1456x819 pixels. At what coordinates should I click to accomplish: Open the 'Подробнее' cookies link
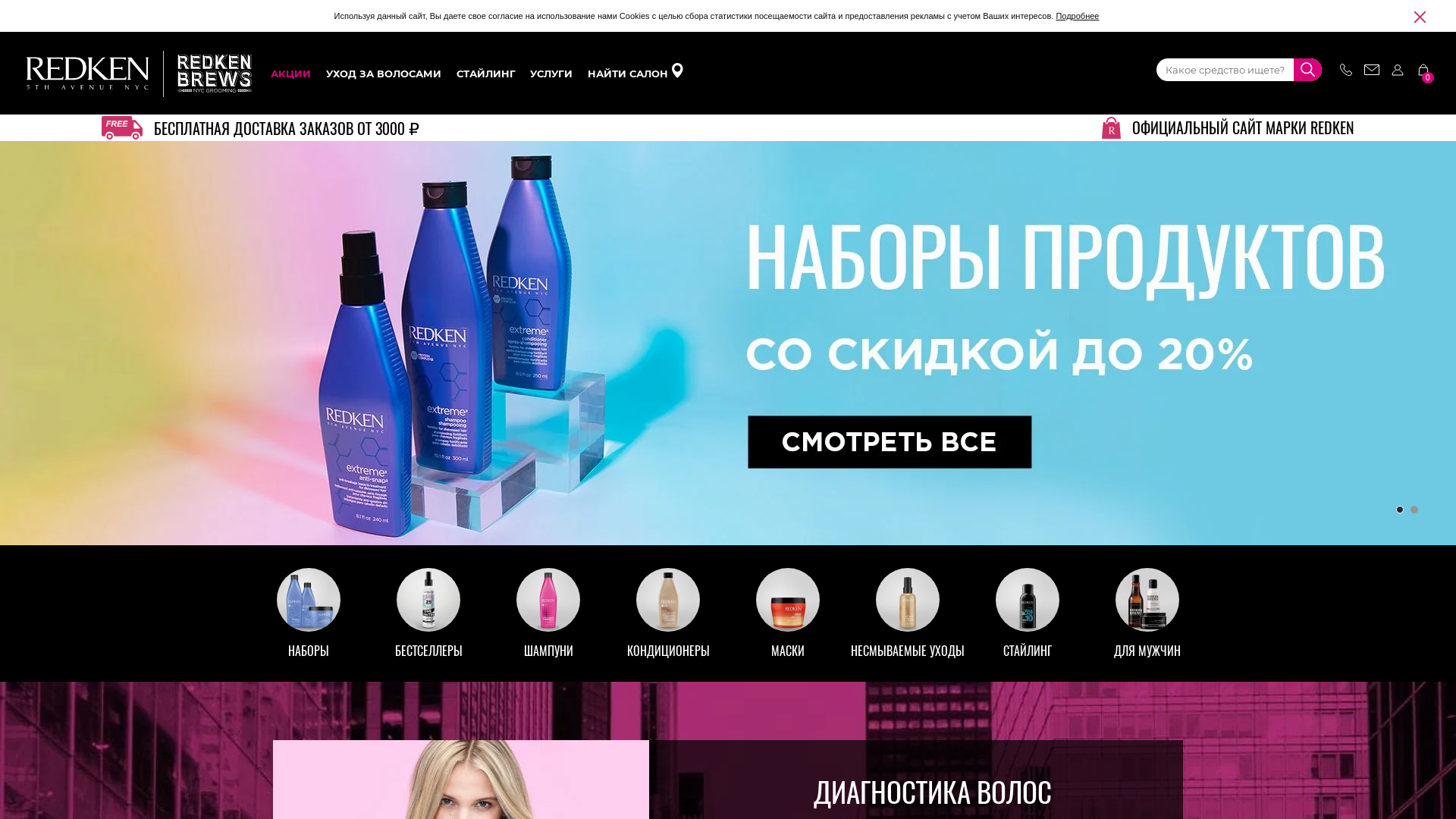tap(1077, 16)
